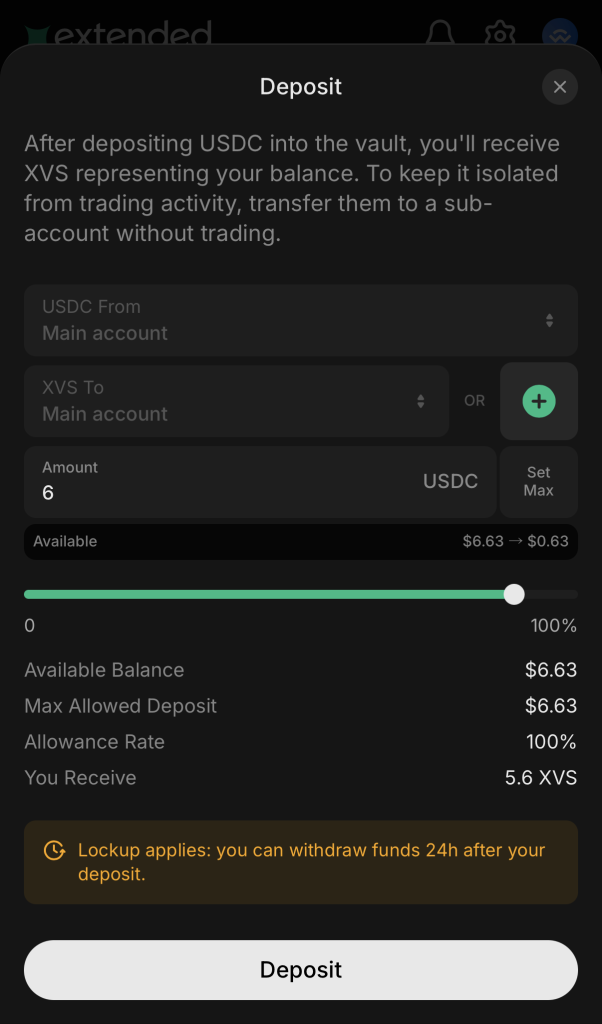Open the notifications bell
Viewport: 602px width, 1024px height.
pyautogui.click(x=439, y=34)
